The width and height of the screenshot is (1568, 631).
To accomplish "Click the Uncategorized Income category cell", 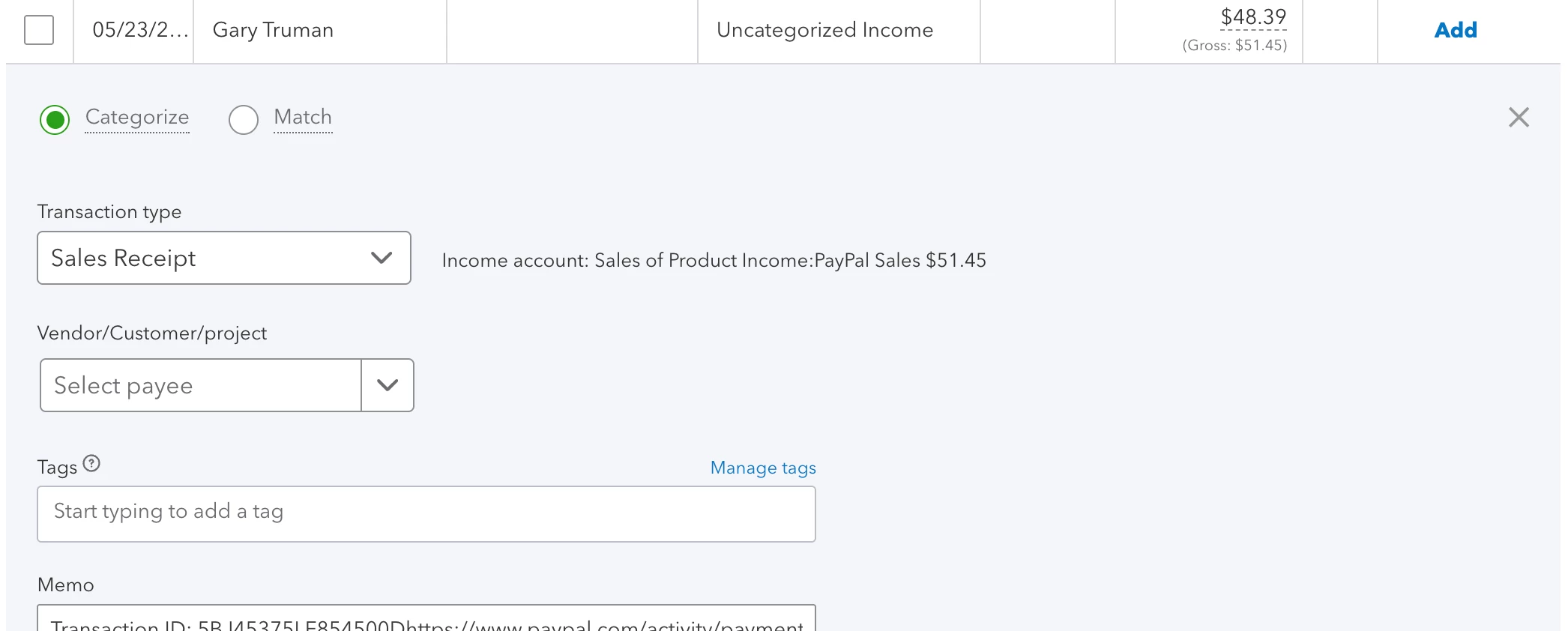I will coord(839,31).
